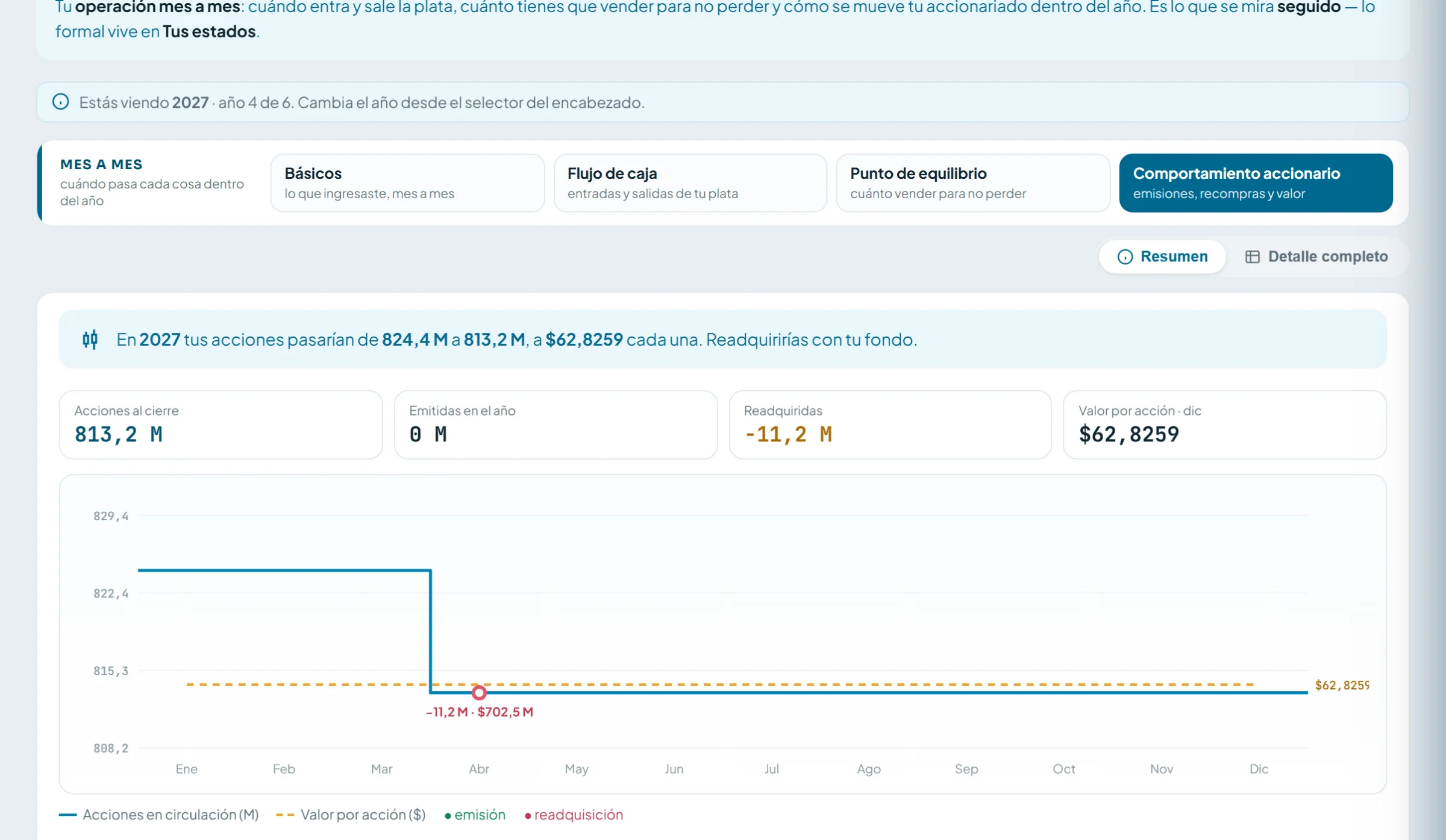The image size is (1446, 840).
Task: Toggle the emisión legend item
Action: 475,815
